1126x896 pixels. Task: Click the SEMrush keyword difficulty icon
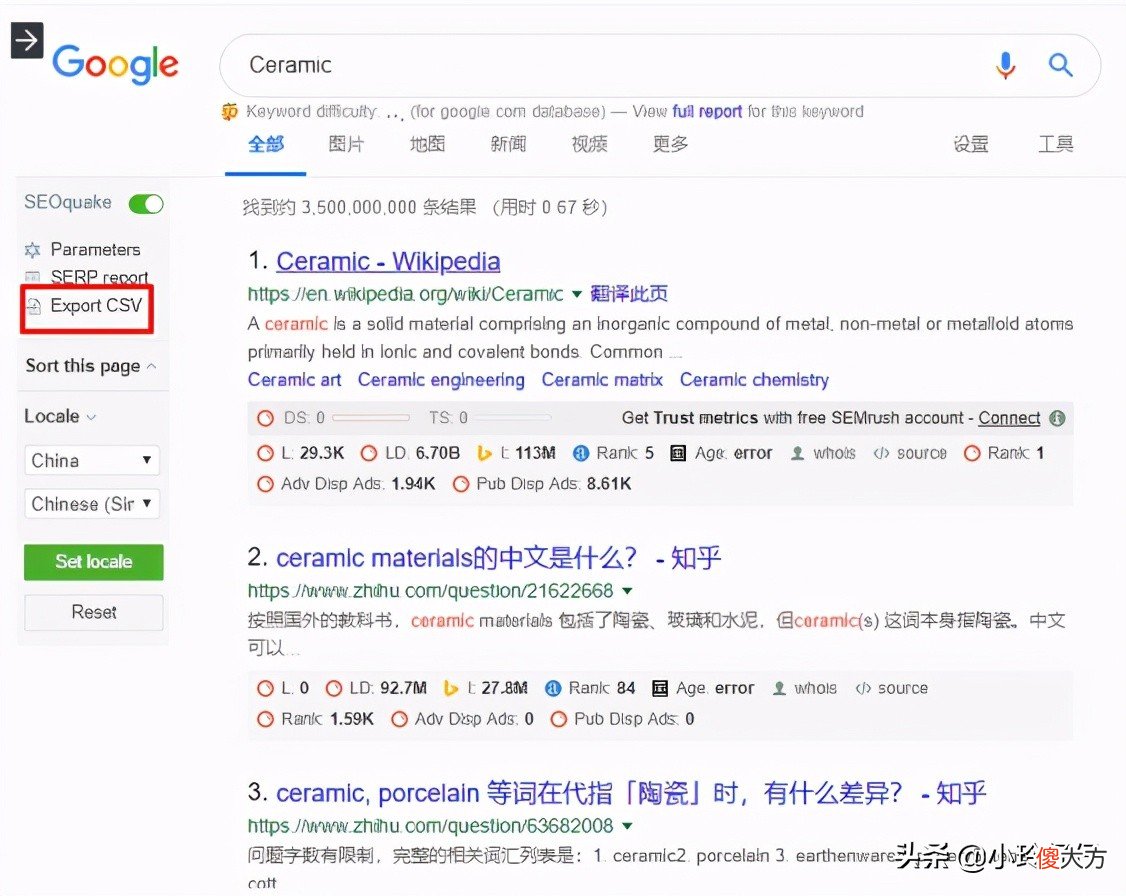point(229,111)
